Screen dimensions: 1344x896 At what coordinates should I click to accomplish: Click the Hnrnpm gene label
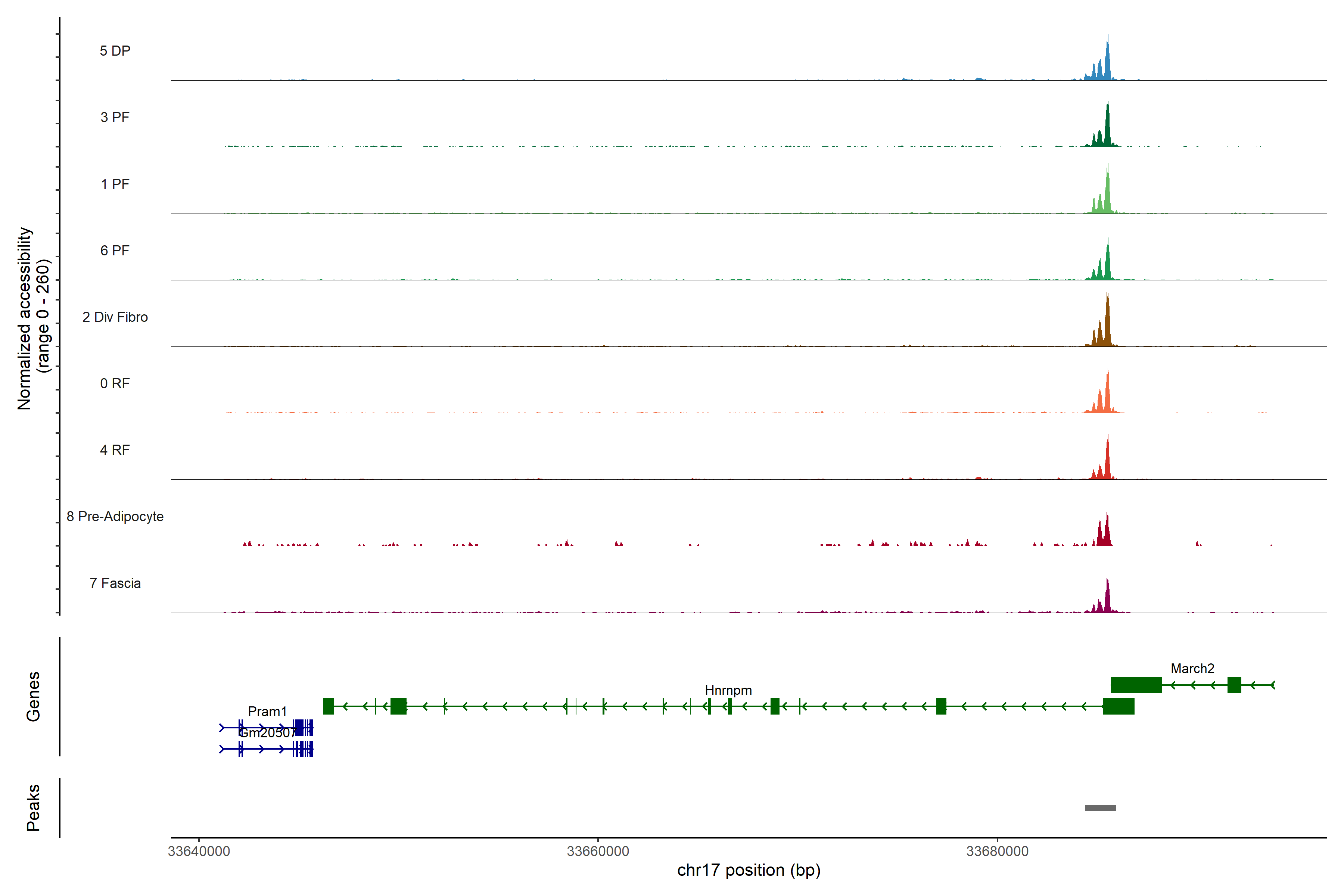click(728, 690)
